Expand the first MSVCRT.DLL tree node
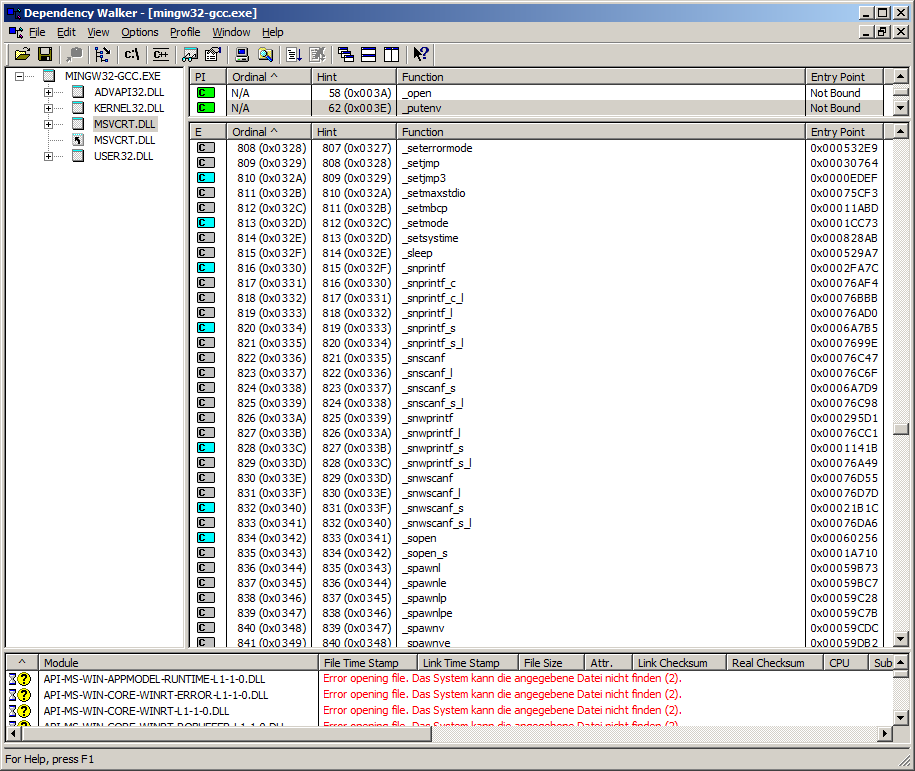 (48, 124)
